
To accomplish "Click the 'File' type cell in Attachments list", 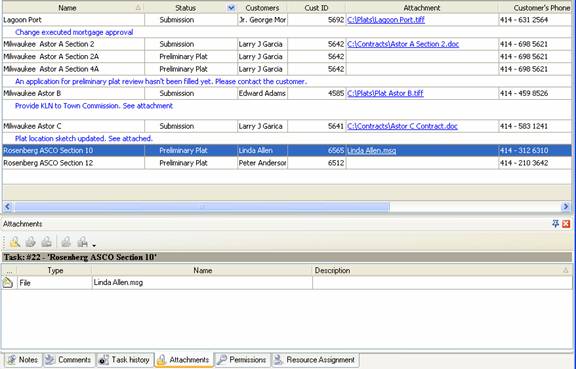I will pyautogui.click(x=54, y=283).
